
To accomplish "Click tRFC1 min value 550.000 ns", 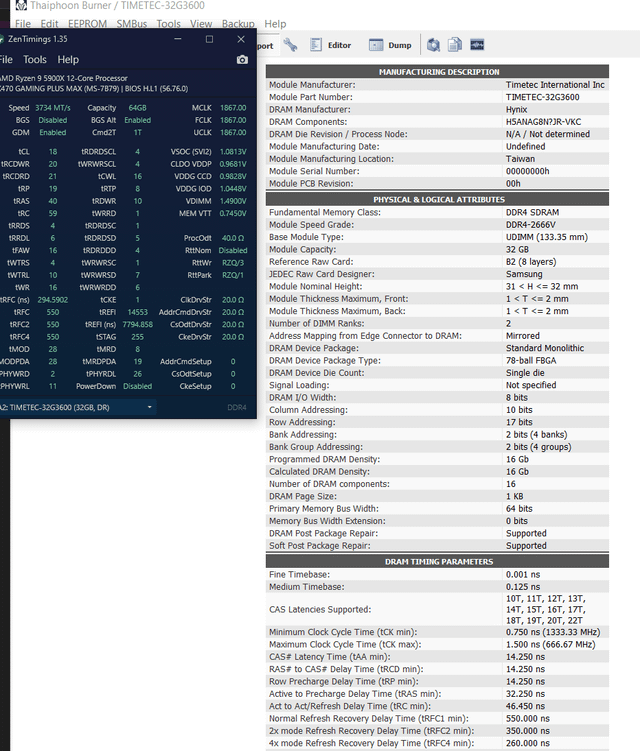I will [527, 719].
